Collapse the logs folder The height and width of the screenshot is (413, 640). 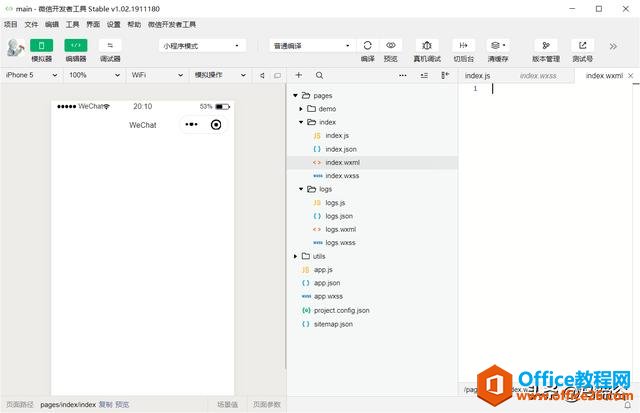pyautogui.click(x=301, y=189)
